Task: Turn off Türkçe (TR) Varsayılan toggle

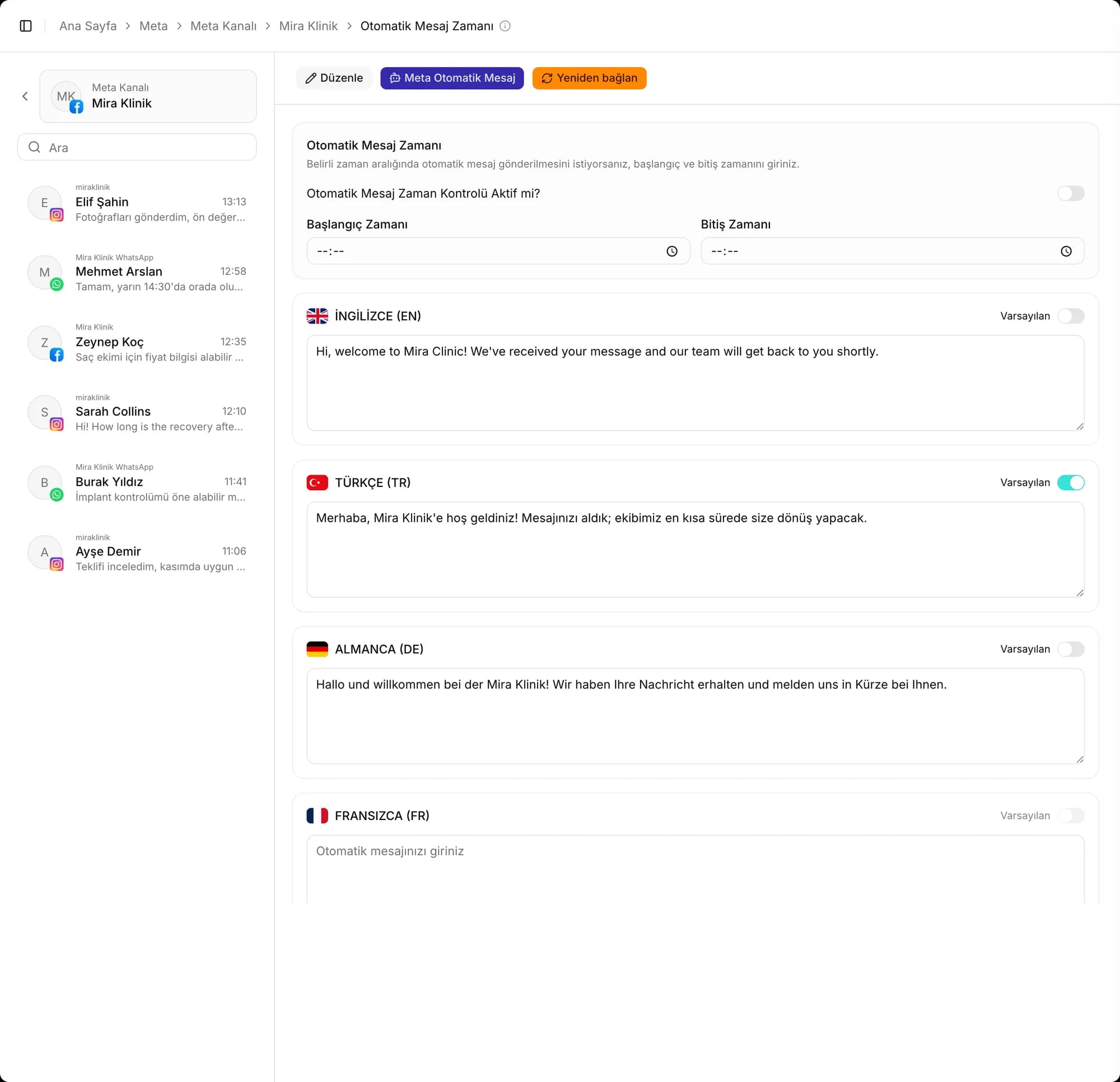Action: coord(1070,483)
